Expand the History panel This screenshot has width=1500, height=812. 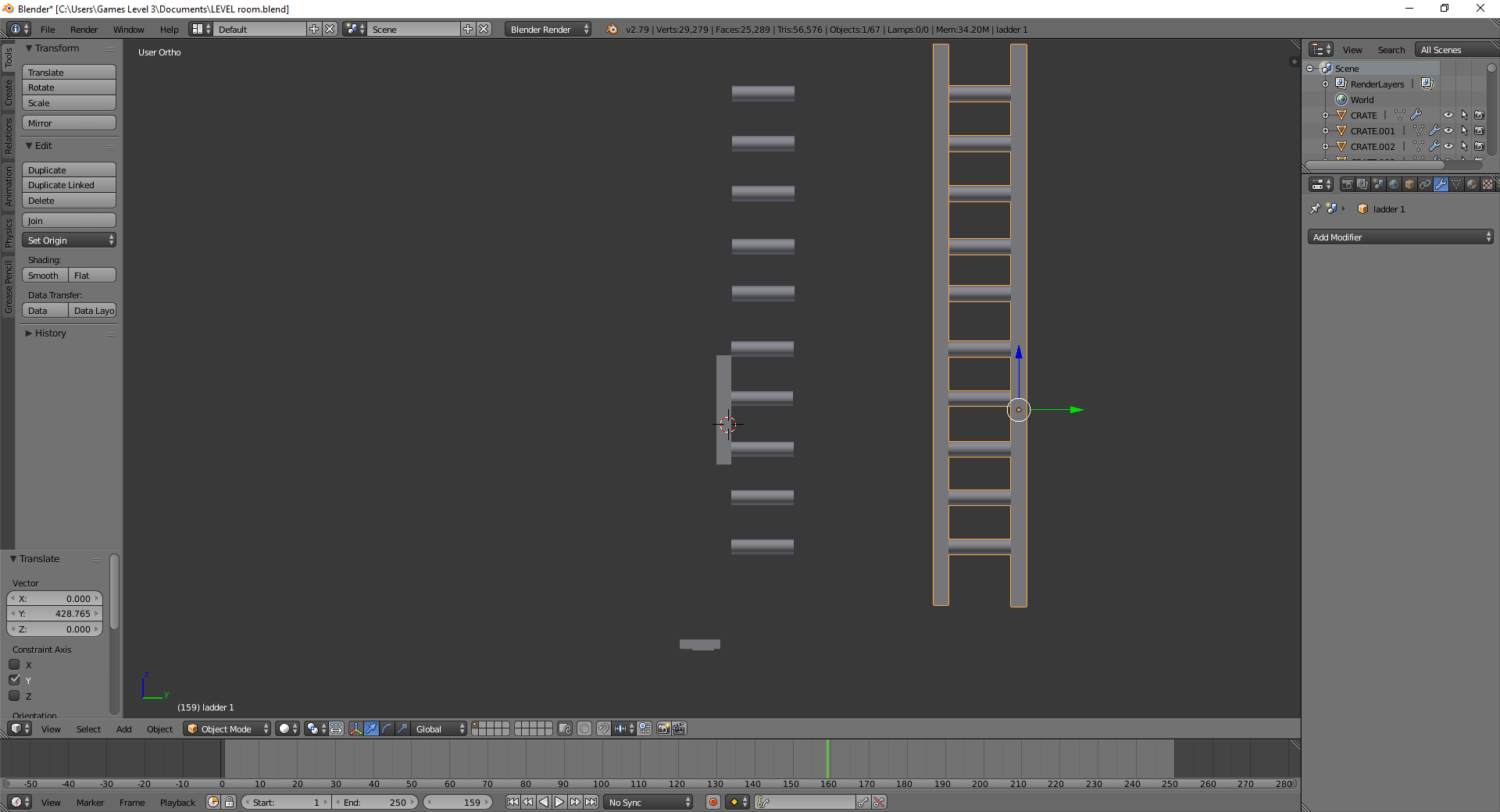[x=50, y=333]
